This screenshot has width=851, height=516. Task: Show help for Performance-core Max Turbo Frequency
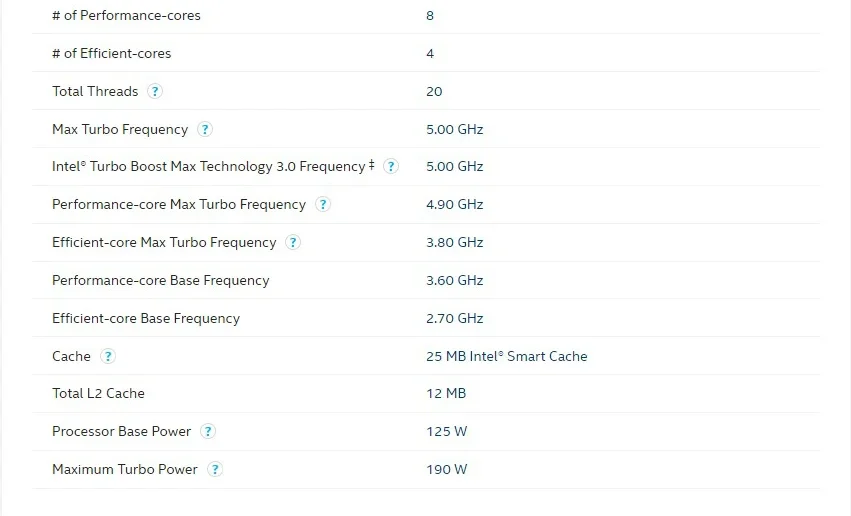(x=323, y=204)
